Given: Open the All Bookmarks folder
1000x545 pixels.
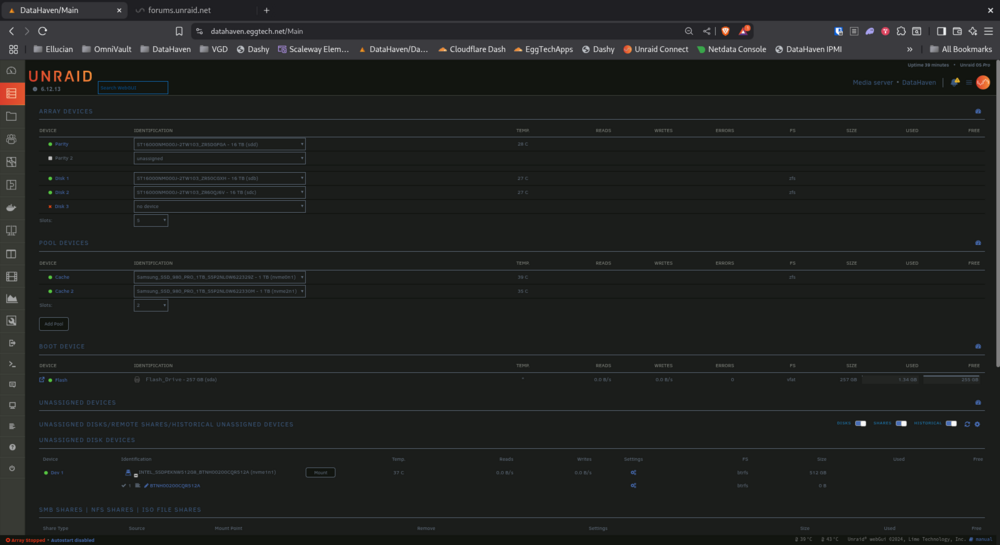Looking at the screenshot, I should pyautogui.click(x=960, y=49).
